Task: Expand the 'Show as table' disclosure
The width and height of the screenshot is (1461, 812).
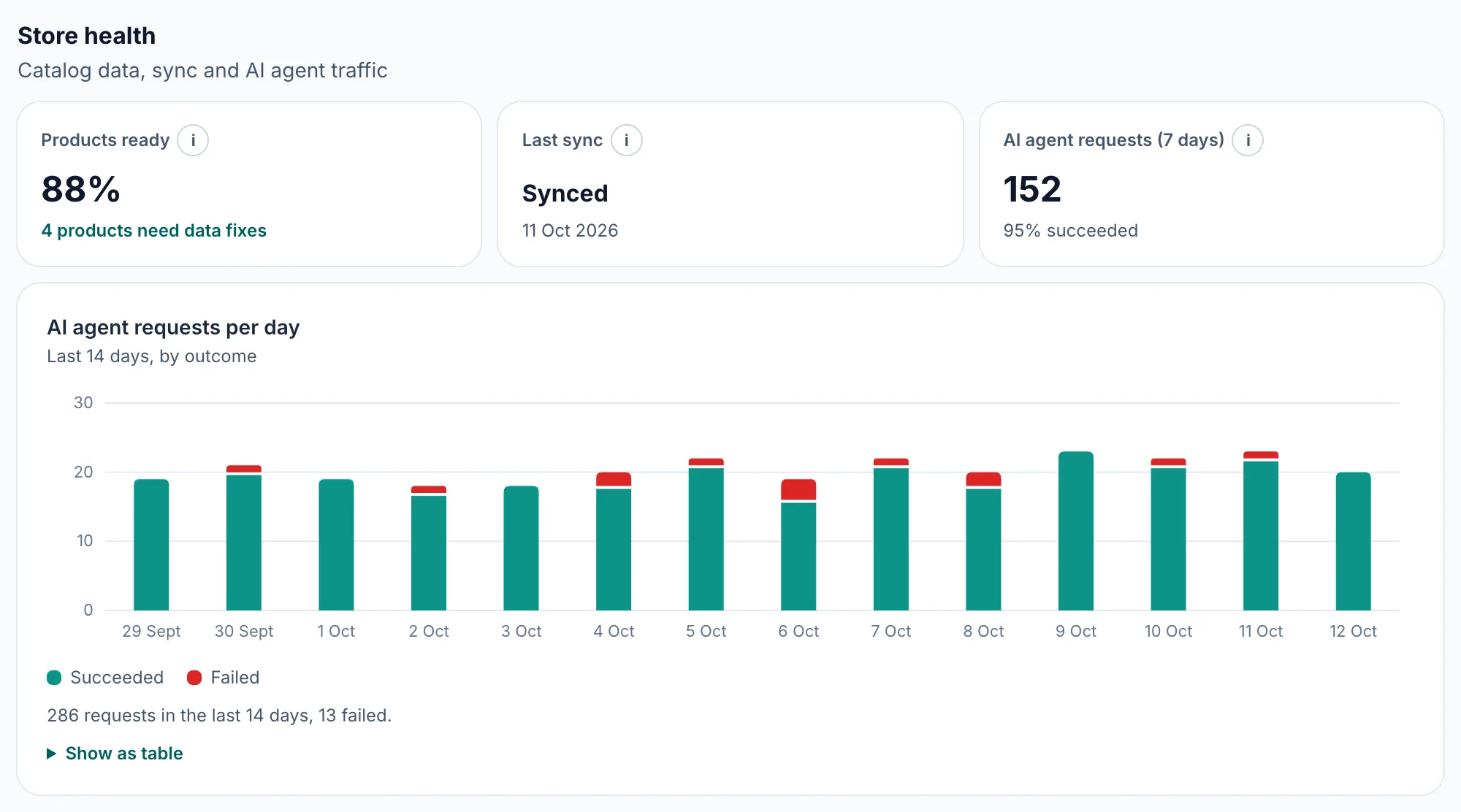Action: pyautogui.click(x=115, y=754)
